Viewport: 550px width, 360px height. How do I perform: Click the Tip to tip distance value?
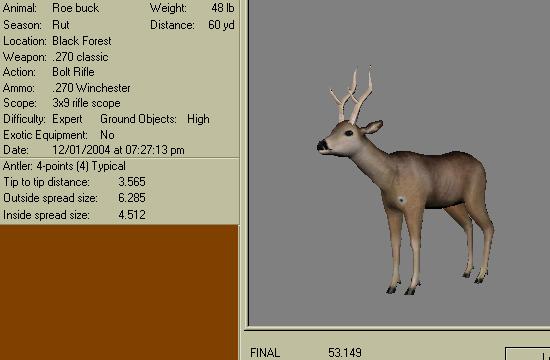(132, 182)
